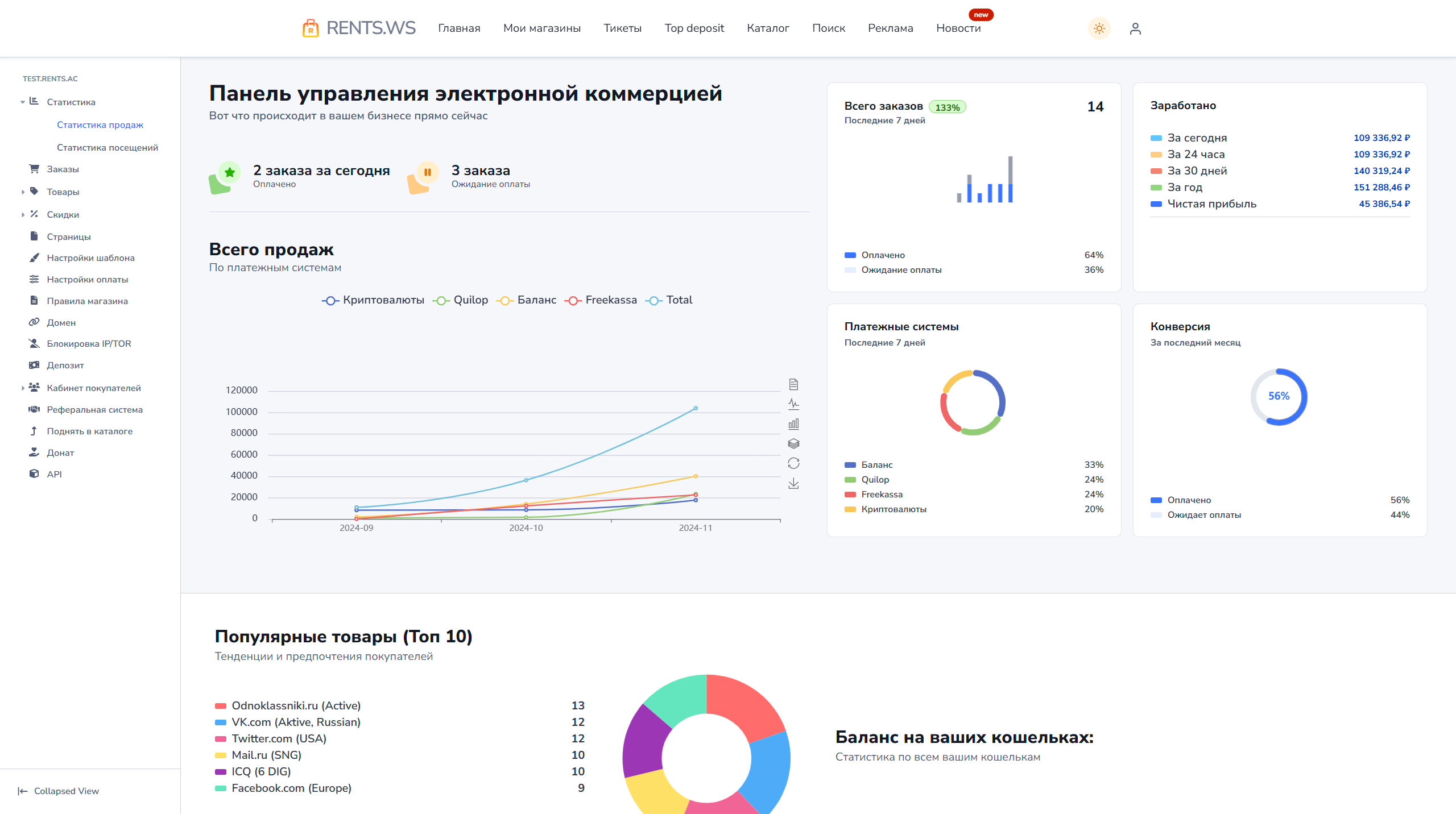
Task: Open Реклама in the top navigation
Action: point(890,28)
